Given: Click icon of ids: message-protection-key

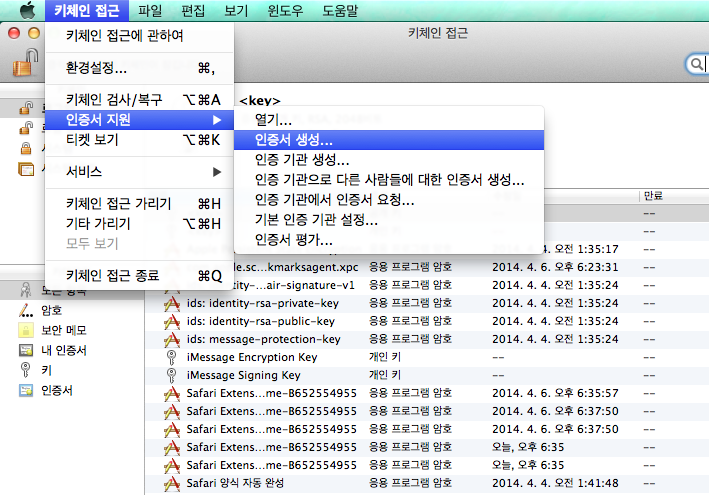Looking at the screenshot, I should point(172,339).
